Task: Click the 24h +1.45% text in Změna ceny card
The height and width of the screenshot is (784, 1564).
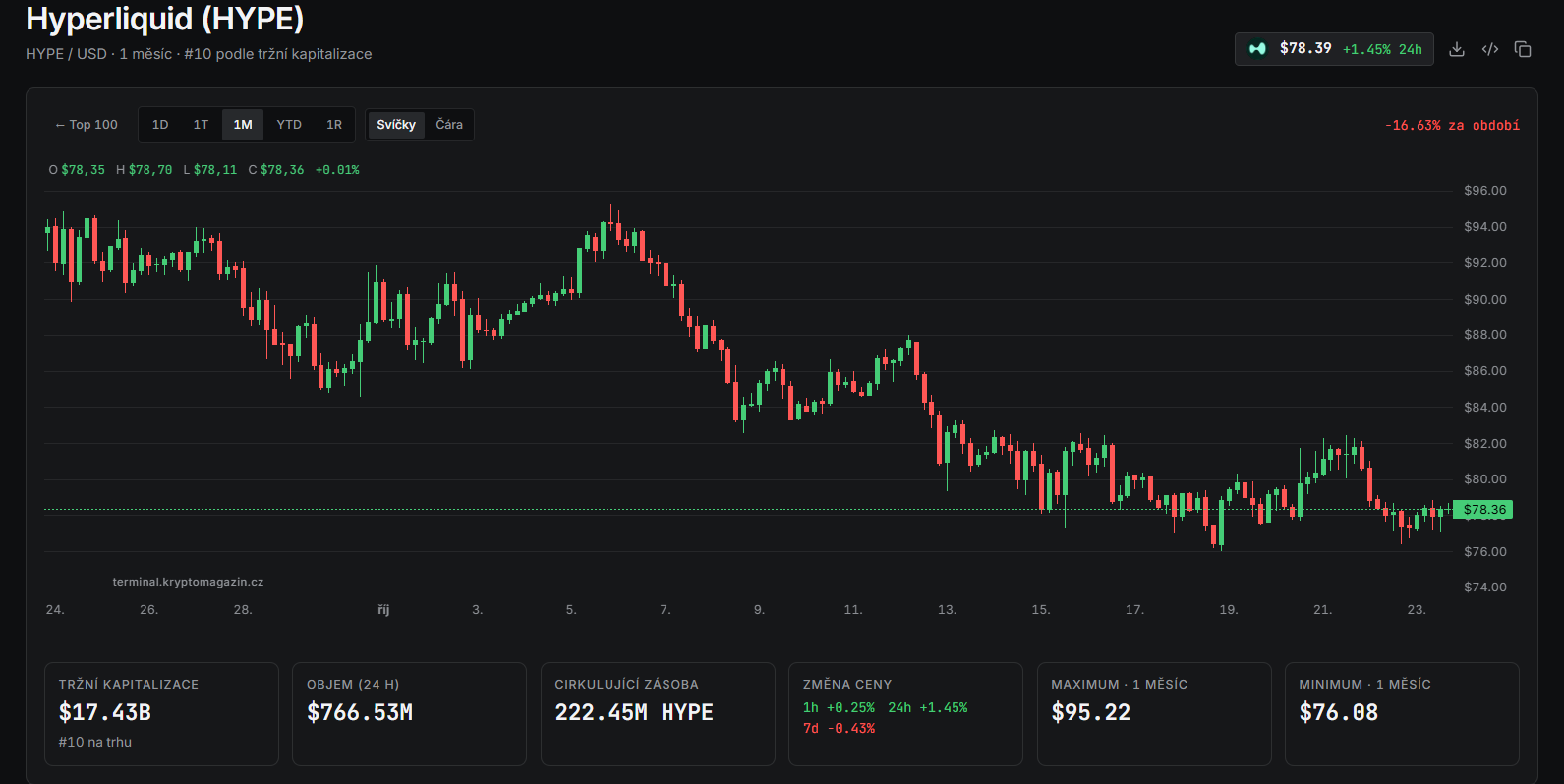Action: click(x=928, y=708)
